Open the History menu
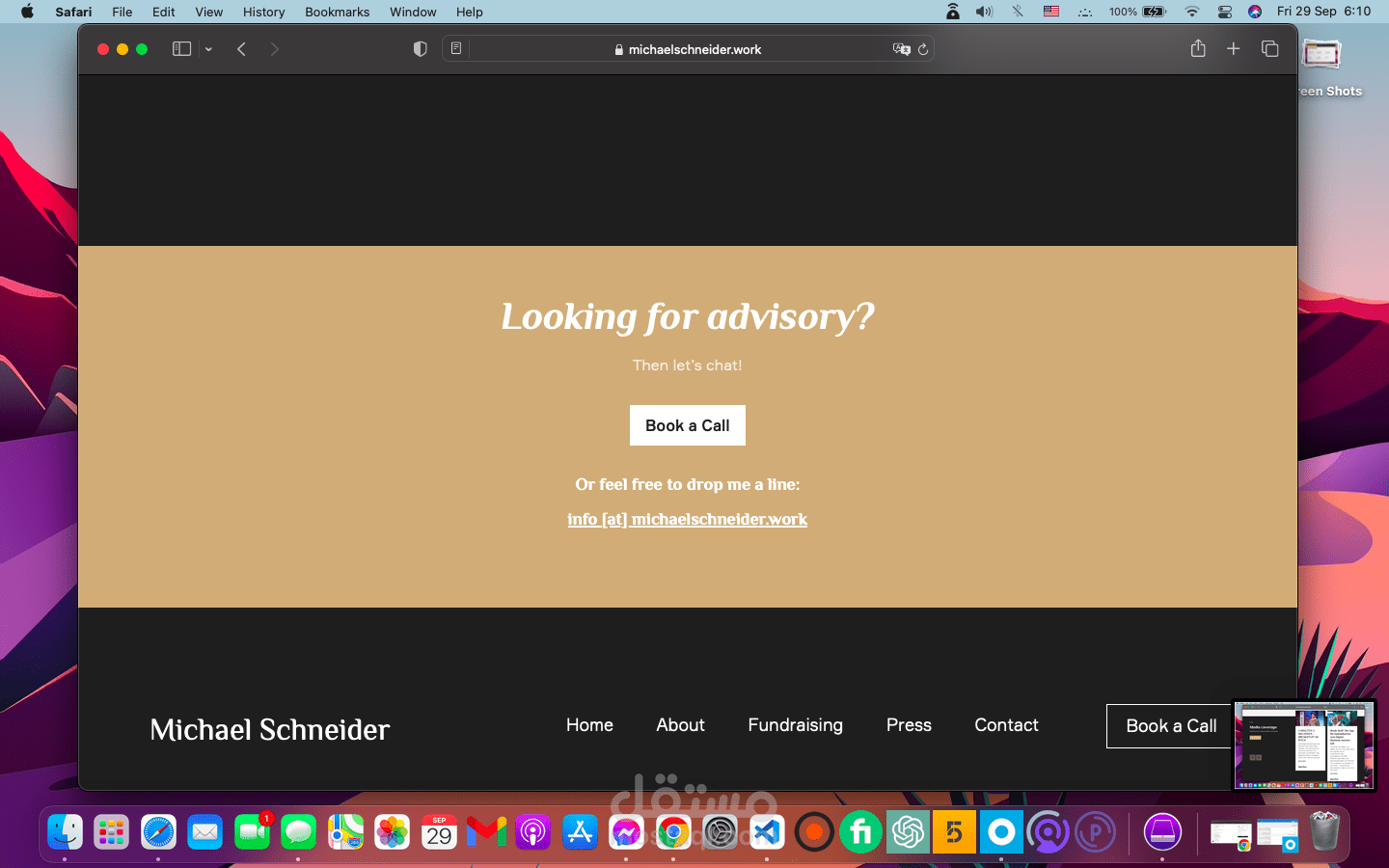Screen dimensions: 1389x868 (x=263, y=12)
